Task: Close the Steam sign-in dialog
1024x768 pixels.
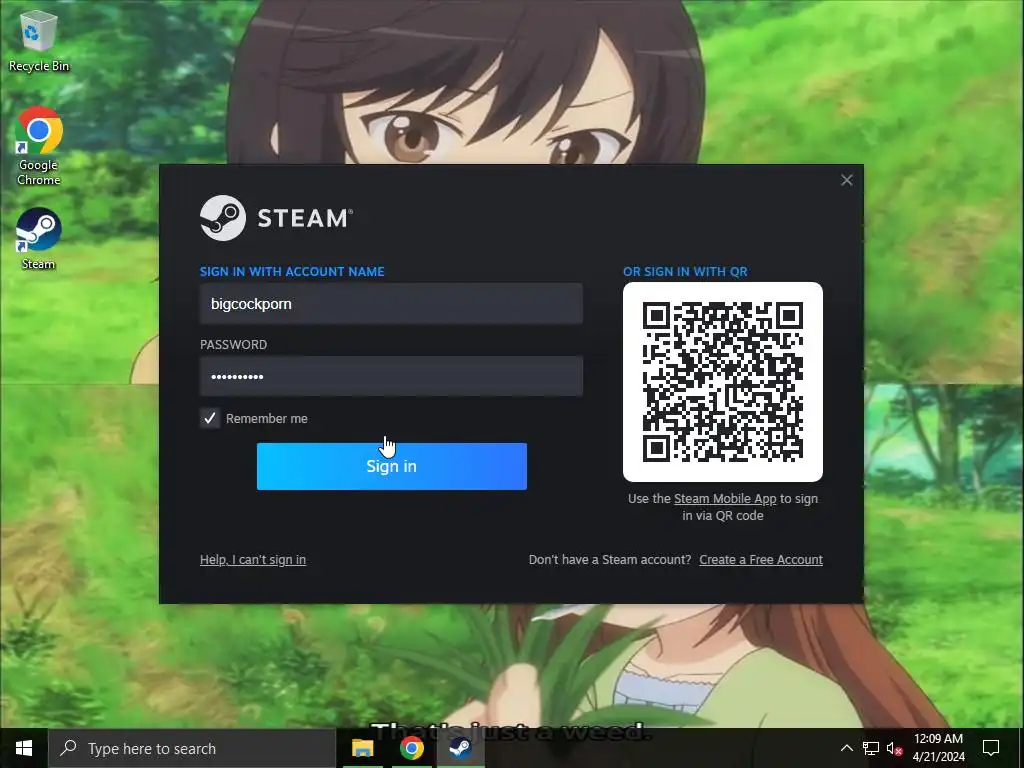Action: tap(846, 180)
